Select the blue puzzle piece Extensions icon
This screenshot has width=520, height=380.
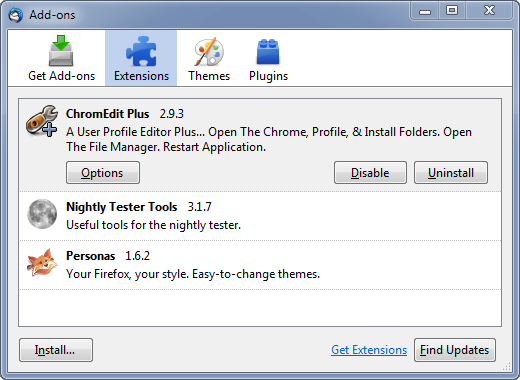141,51
